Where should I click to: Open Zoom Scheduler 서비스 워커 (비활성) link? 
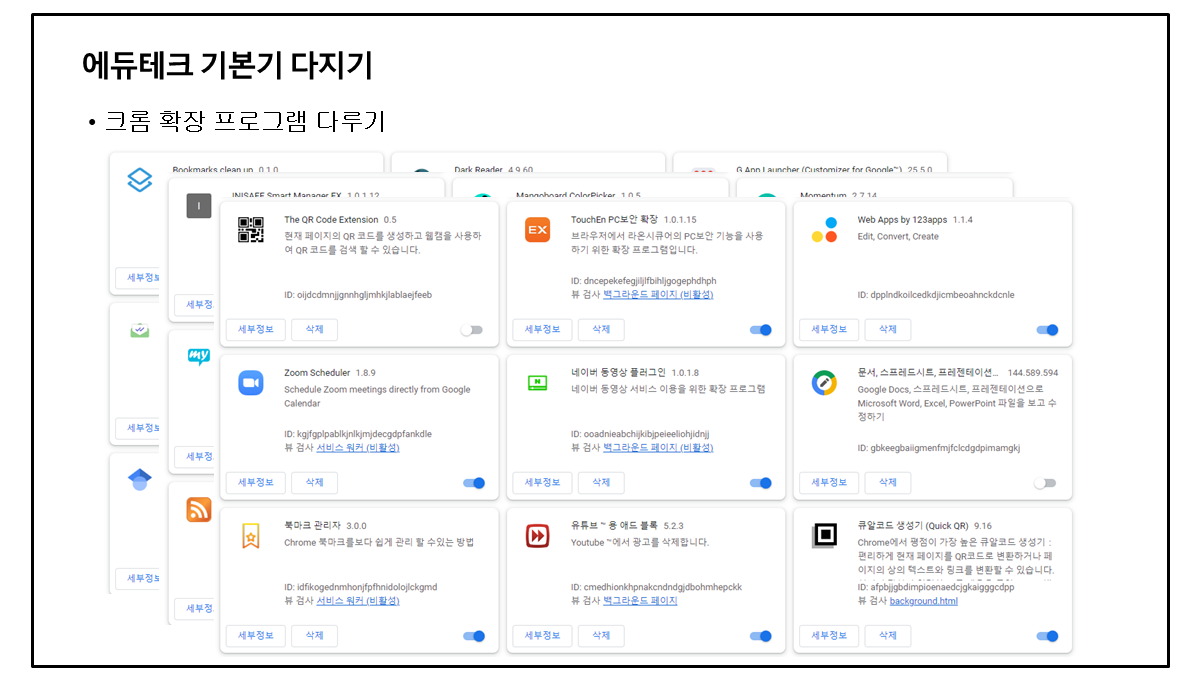click(358, 448)
